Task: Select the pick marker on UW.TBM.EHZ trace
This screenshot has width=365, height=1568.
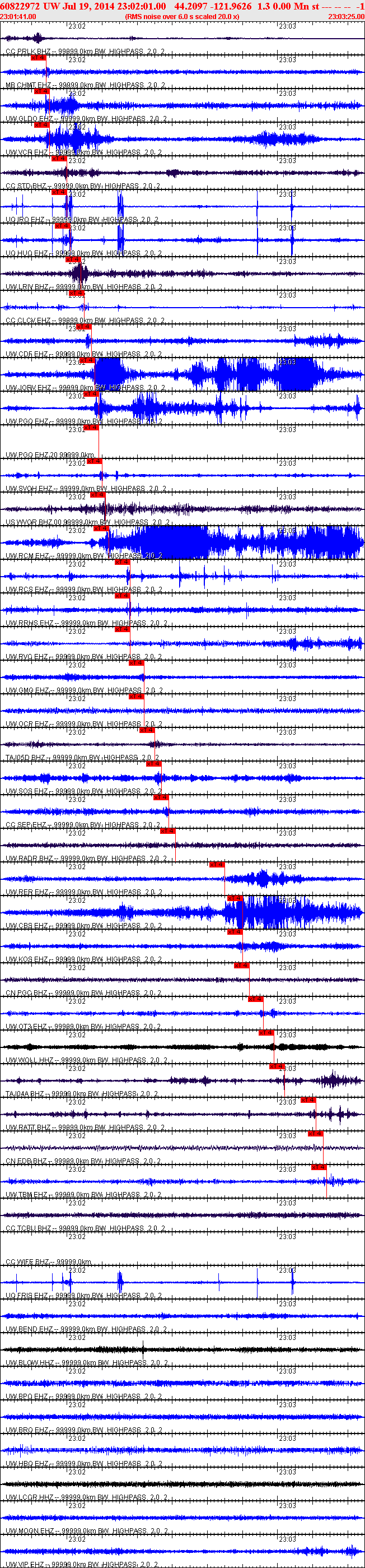Action: [319, 1167]
